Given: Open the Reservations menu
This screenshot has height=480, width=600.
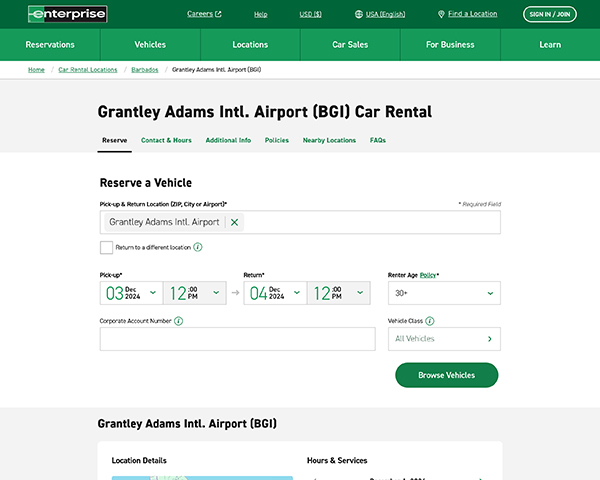Looking at the screenshot, I should 50,45.
